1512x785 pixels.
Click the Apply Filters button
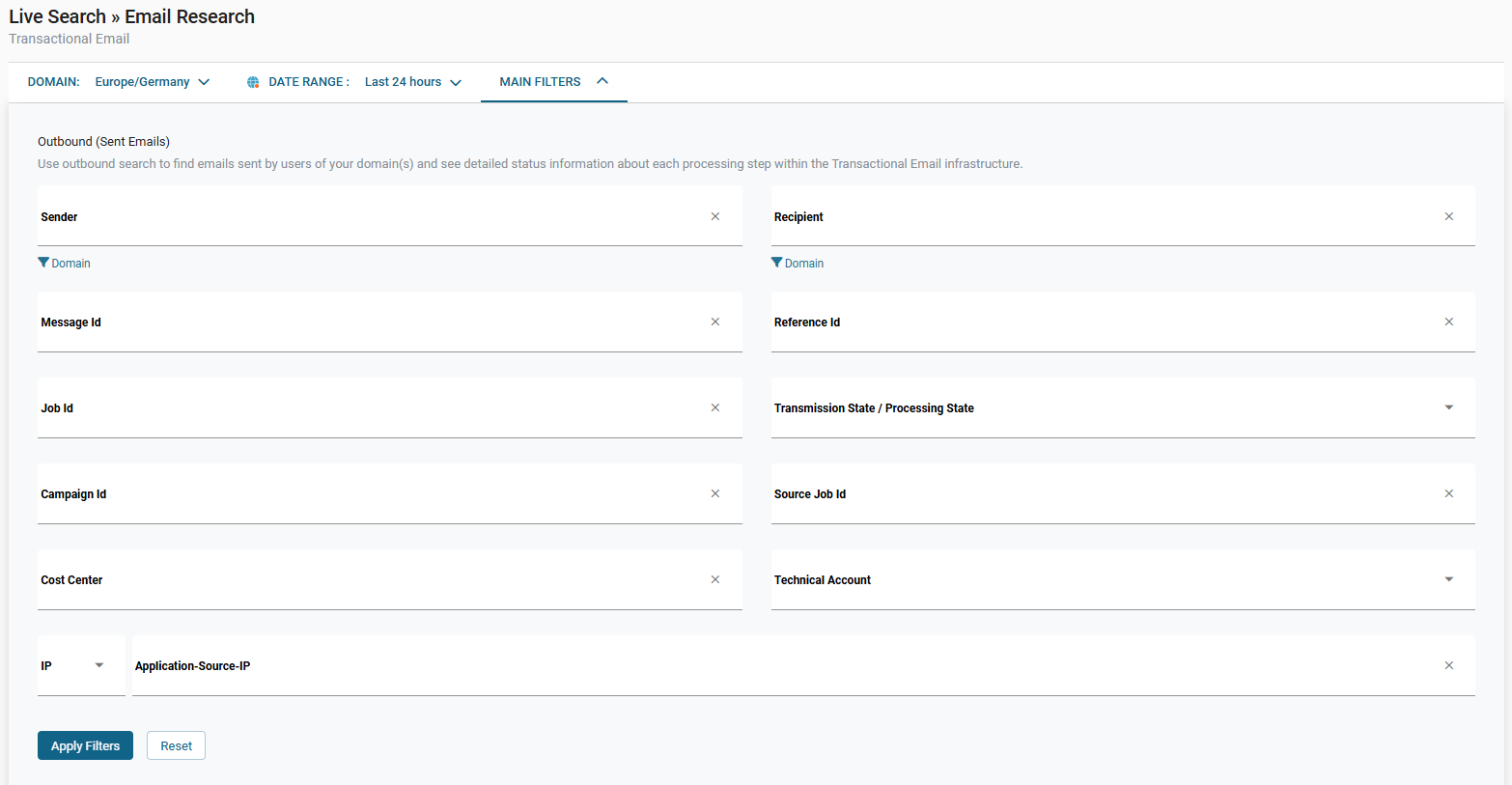point(85,745)
